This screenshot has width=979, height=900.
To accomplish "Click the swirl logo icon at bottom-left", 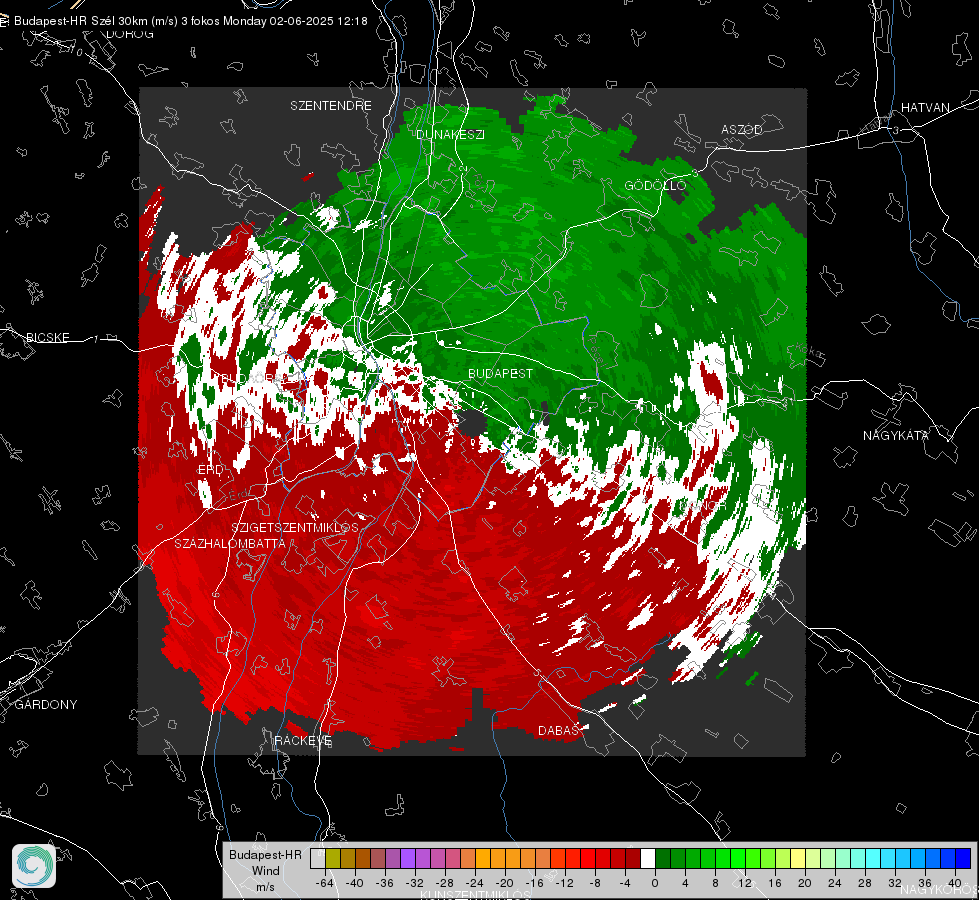I will [x=34, y=866].
